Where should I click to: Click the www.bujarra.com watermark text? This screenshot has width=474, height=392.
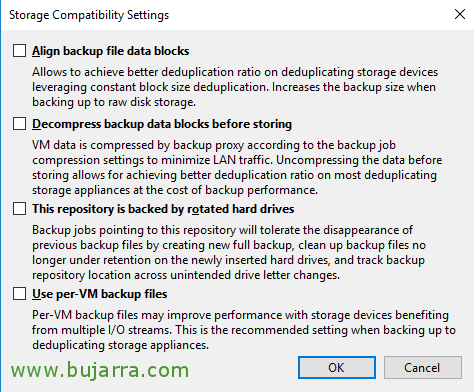coord(100,370)
